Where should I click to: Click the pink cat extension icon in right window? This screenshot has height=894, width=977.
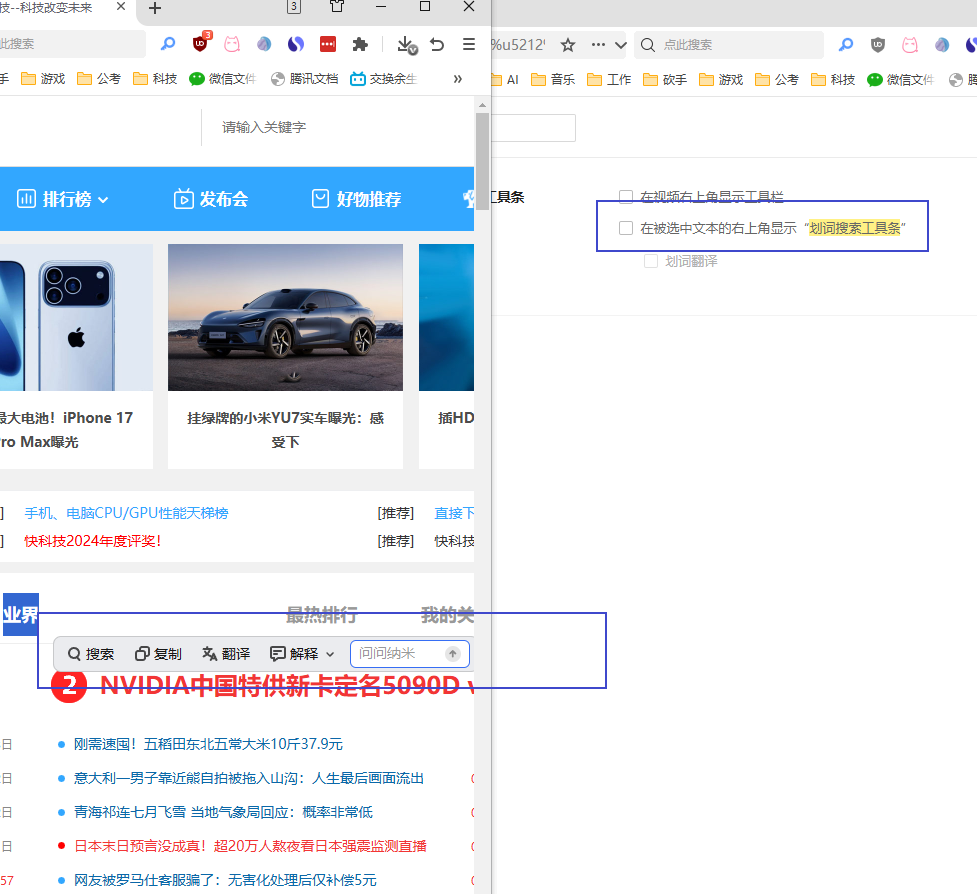pyautogui.click(x=910, y=45)
